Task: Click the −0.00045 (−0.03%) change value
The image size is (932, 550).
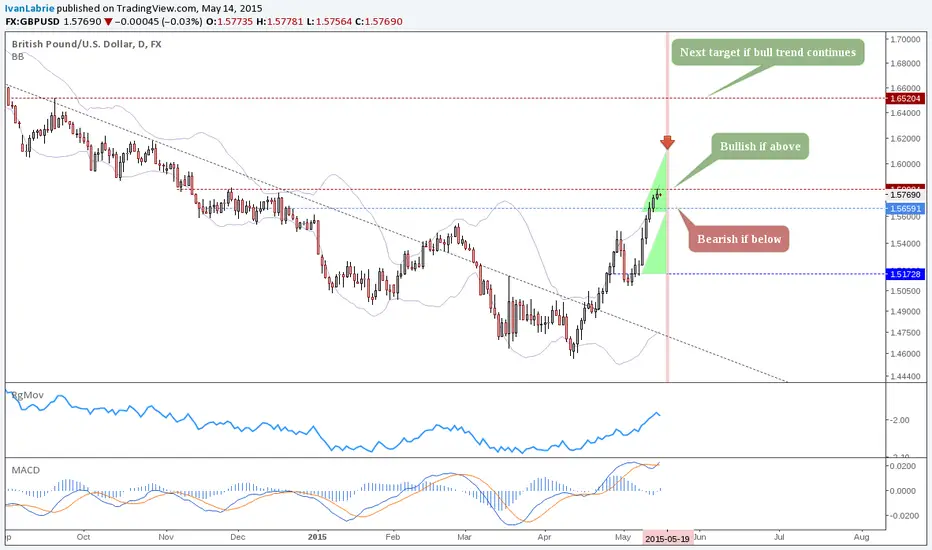Action: point(159,21)
